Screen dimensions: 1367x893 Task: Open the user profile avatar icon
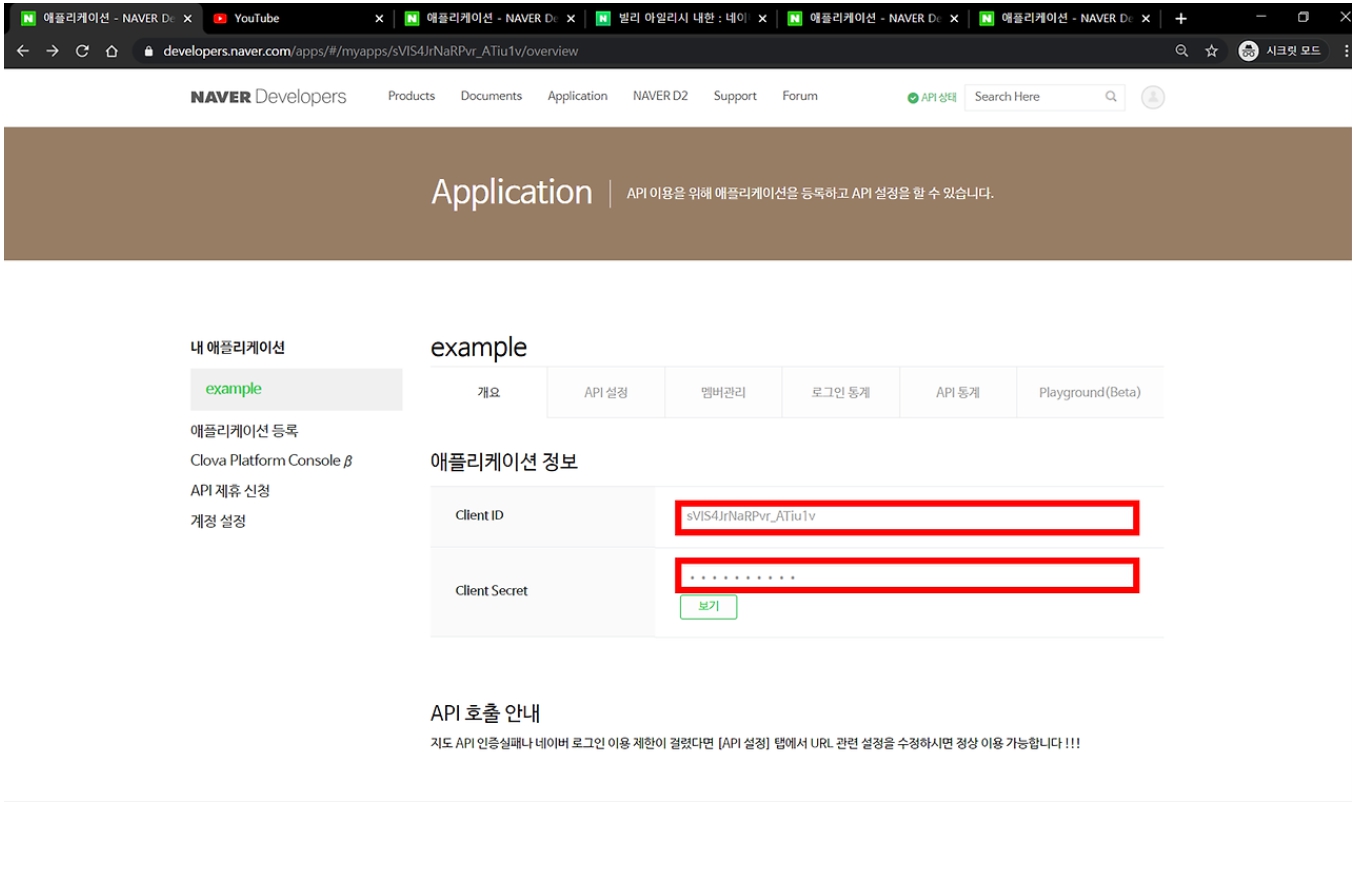1153,97
